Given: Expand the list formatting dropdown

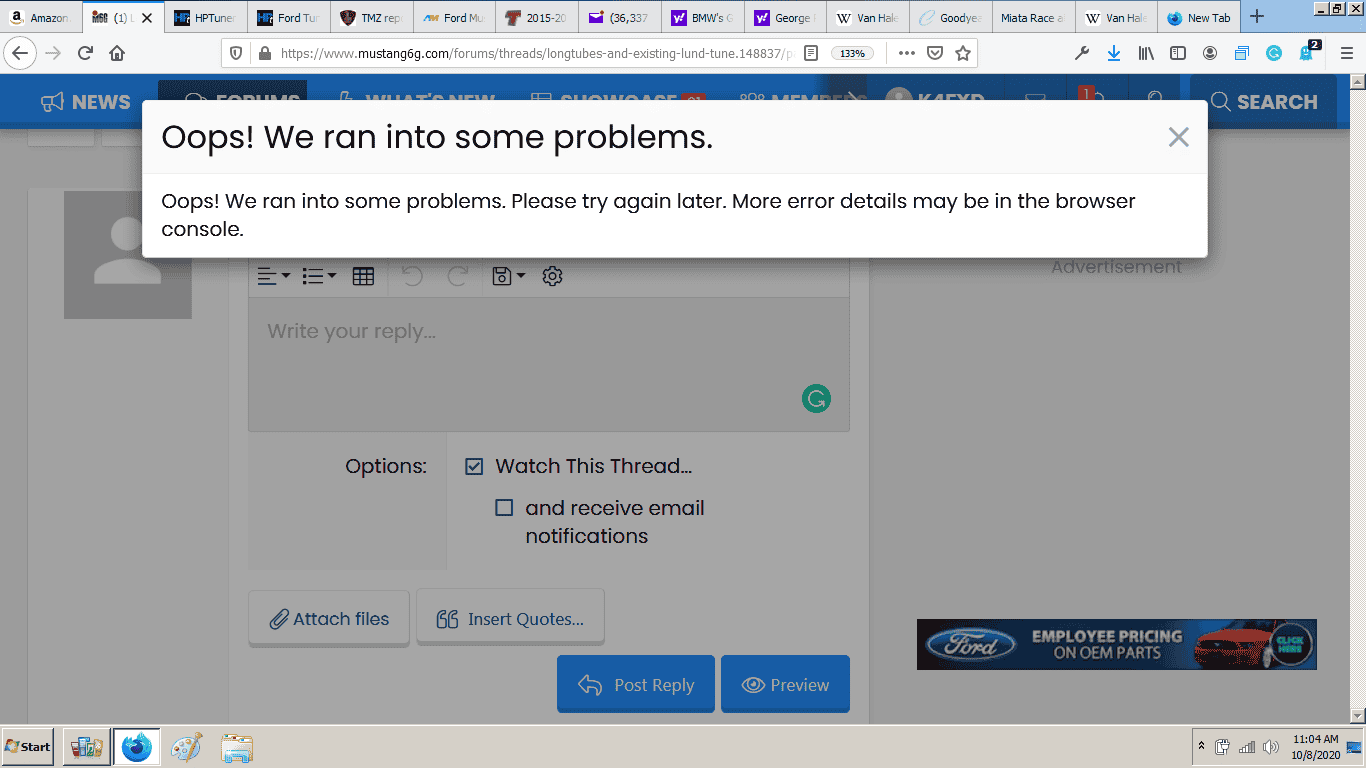Looking at the screenshot, I should (x=319, y=276).
